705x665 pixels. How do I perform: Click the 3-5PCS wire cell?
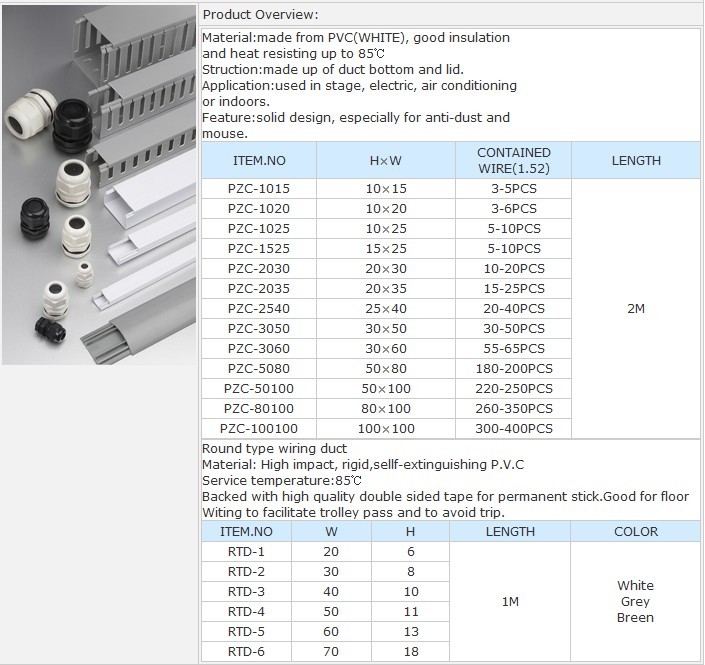(x=513, y=189)
